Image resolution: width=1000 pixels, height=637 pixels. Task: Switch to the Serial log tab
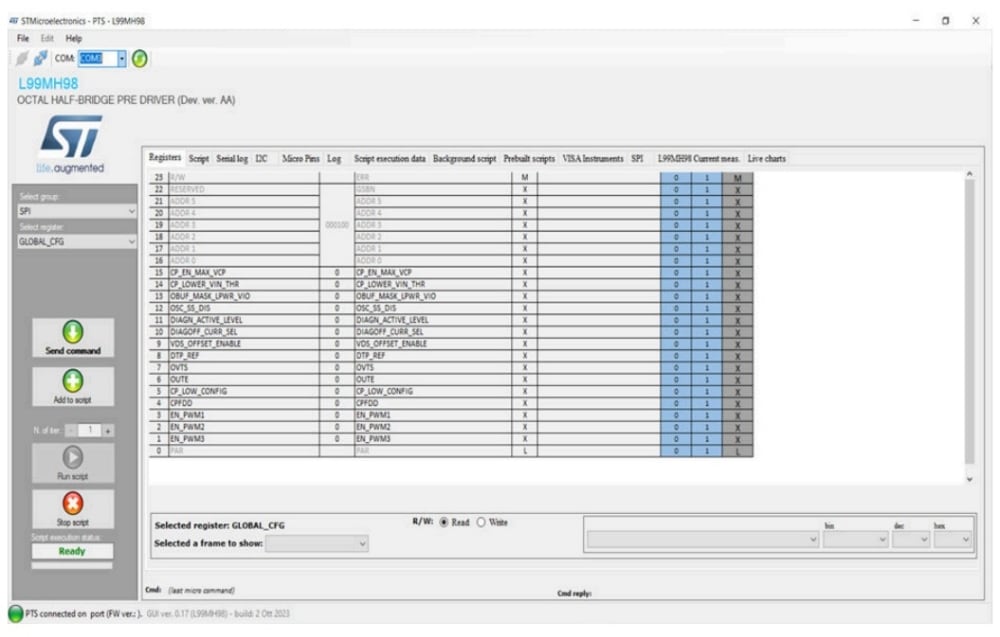tap(231, 159)
